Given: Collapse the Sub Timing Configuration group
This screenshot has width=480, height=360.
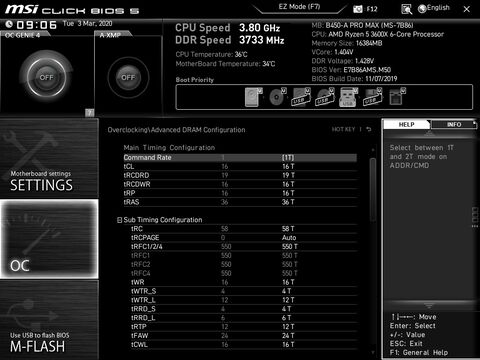Looking at the screenshot, I should (119, 220).
